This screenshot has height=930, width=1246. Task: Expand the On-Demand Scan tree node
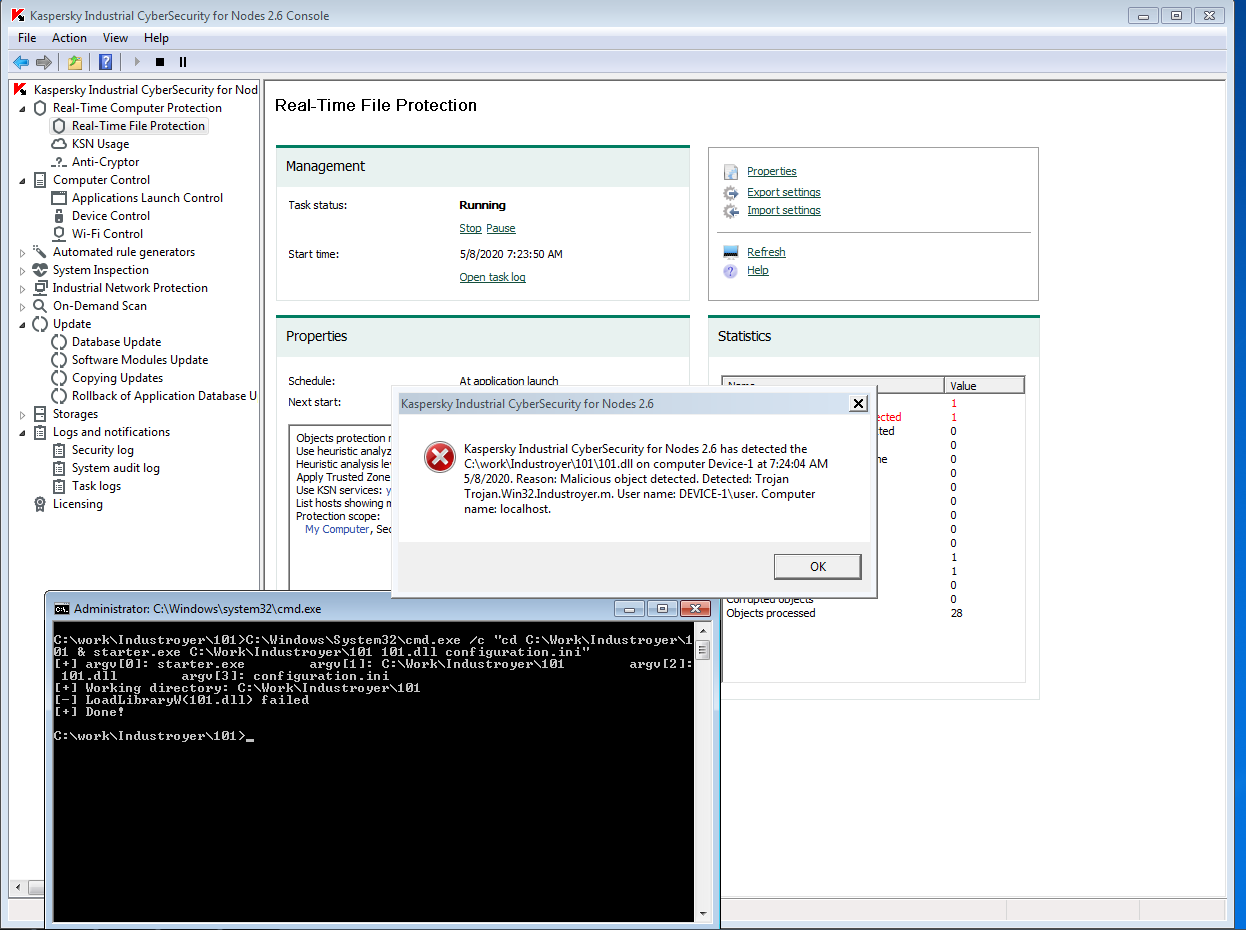[23, 307]
